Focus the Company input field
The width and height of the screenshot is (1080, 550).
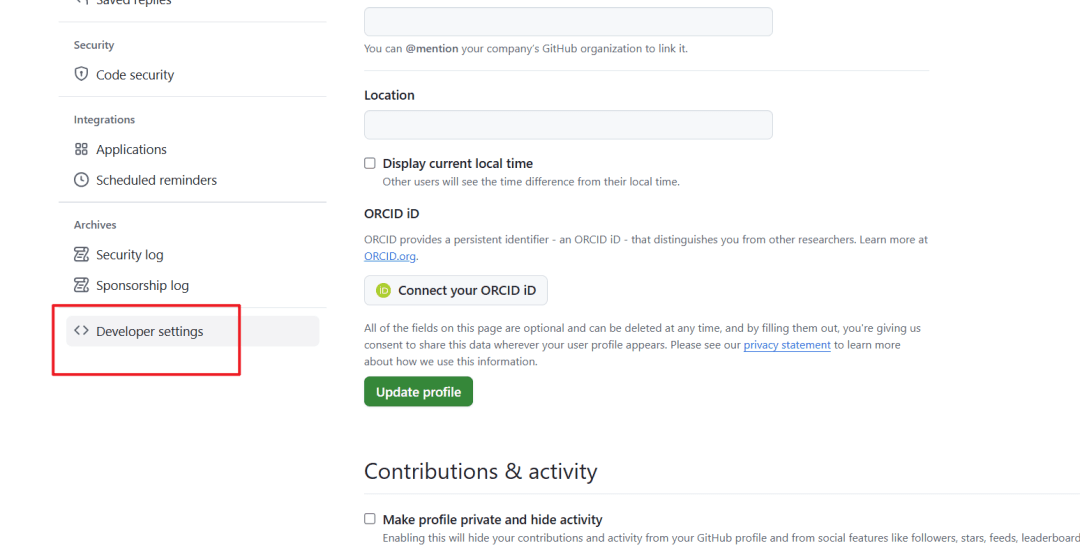(568, 22)
